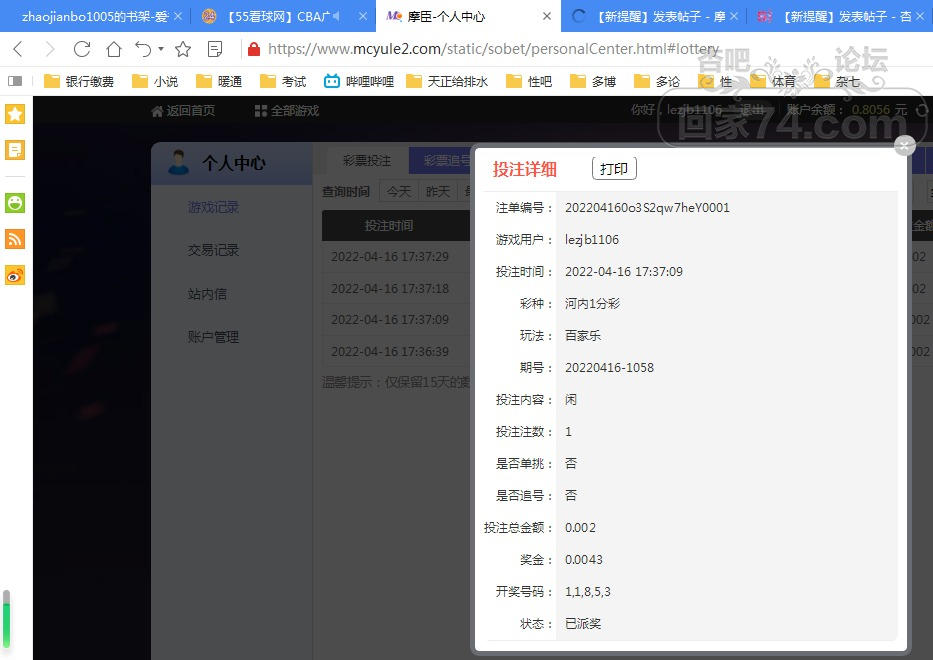Open the 多论 bookmark folder
This screenshot has width=933, height=660.
coord(657,81)
